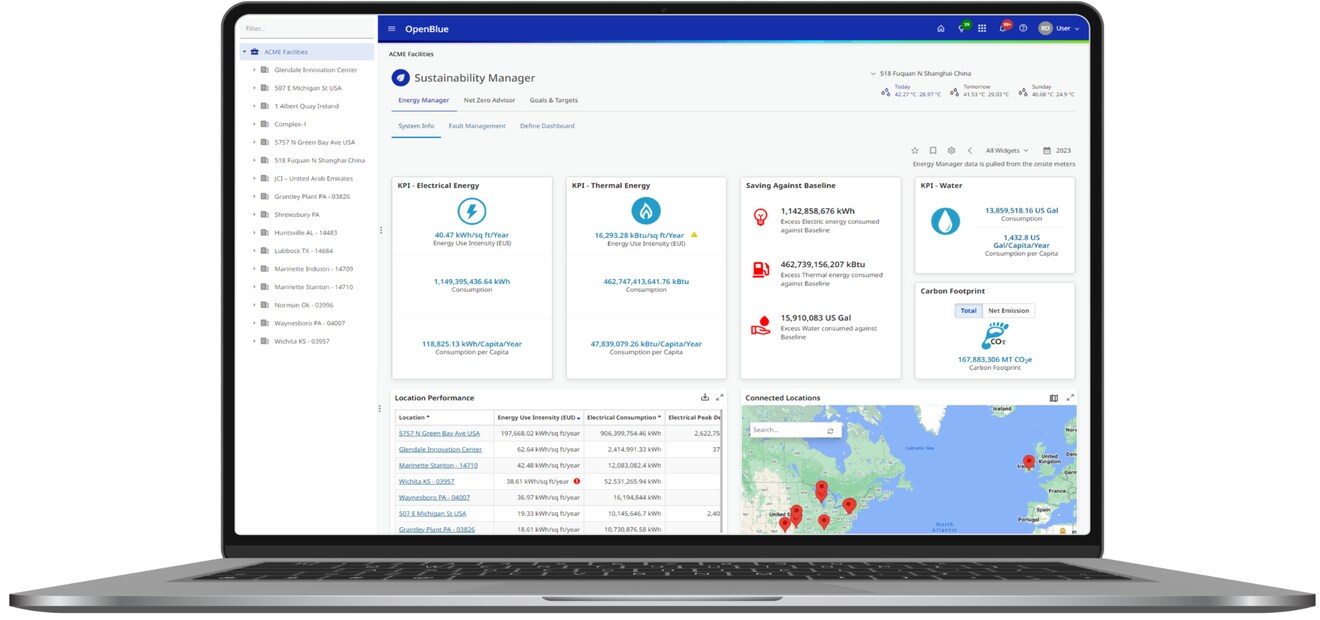
Task: Open the hamburger menu beside OpenBlue
Action: click(391, 29)
